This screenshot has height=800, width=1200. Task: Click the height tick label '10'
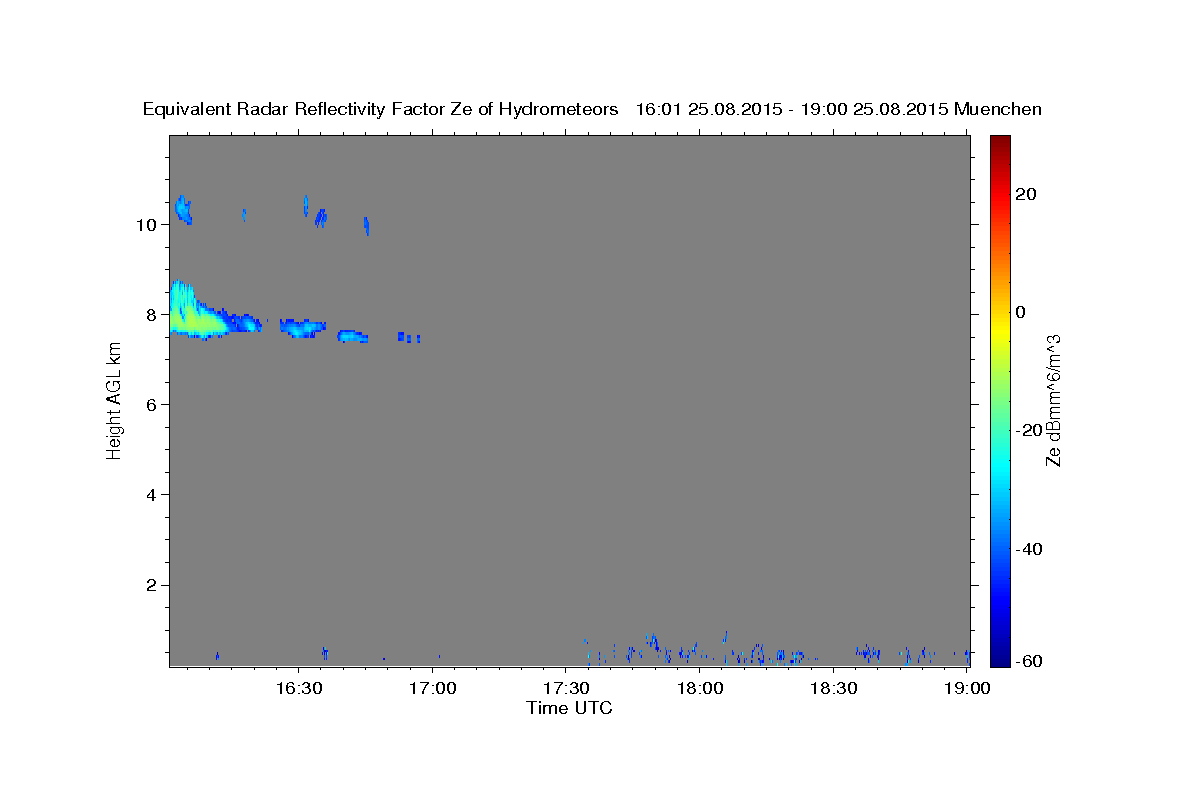(145, 224)
